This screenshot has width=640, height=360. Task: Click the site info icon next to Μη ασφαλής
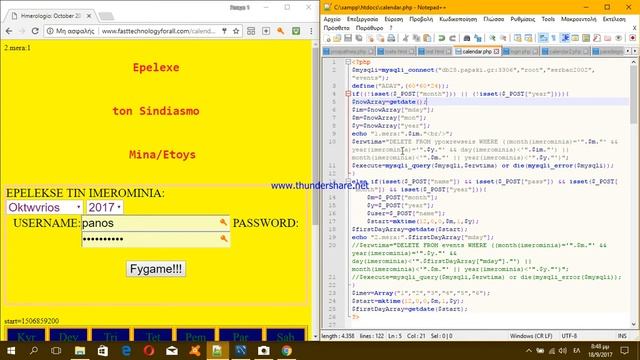[x=50, y=31]
